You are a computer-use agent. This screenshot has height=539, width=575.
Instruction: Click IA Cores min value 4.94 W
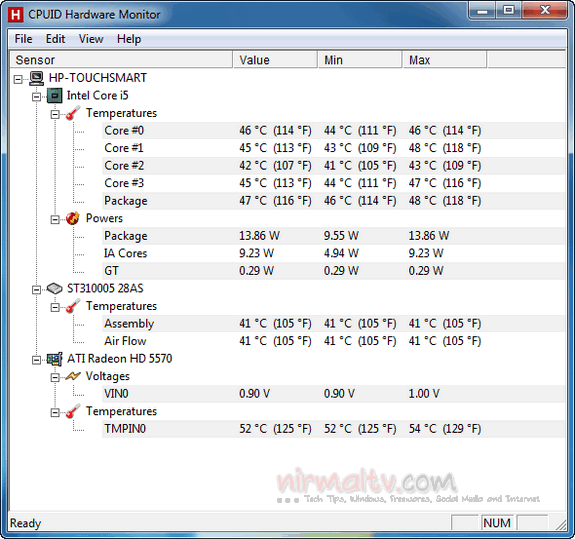341,253
